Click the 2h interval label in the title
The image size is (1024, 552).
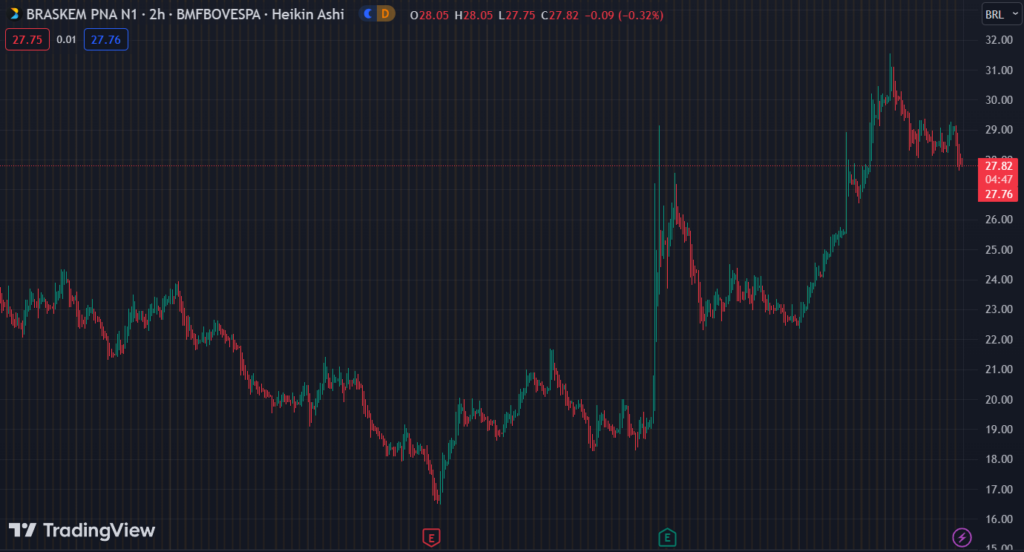(x=157, y=14)
